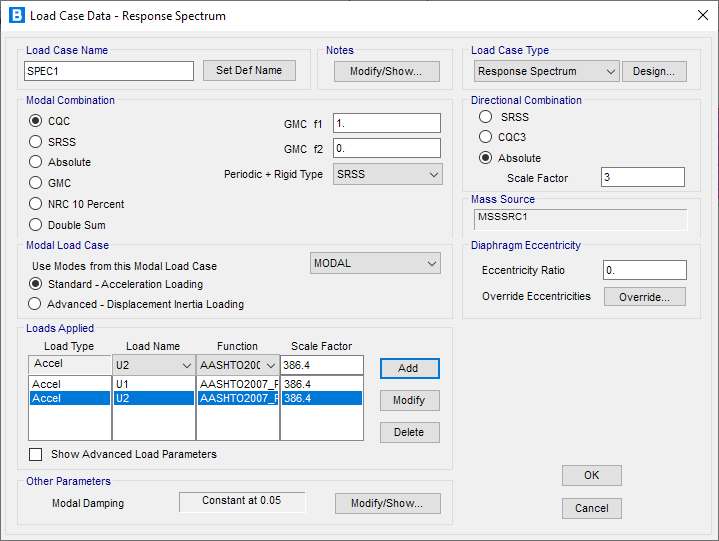Close the Load Case Data dialog
Screen dimensions: 719x541
[x=698, y=16]
